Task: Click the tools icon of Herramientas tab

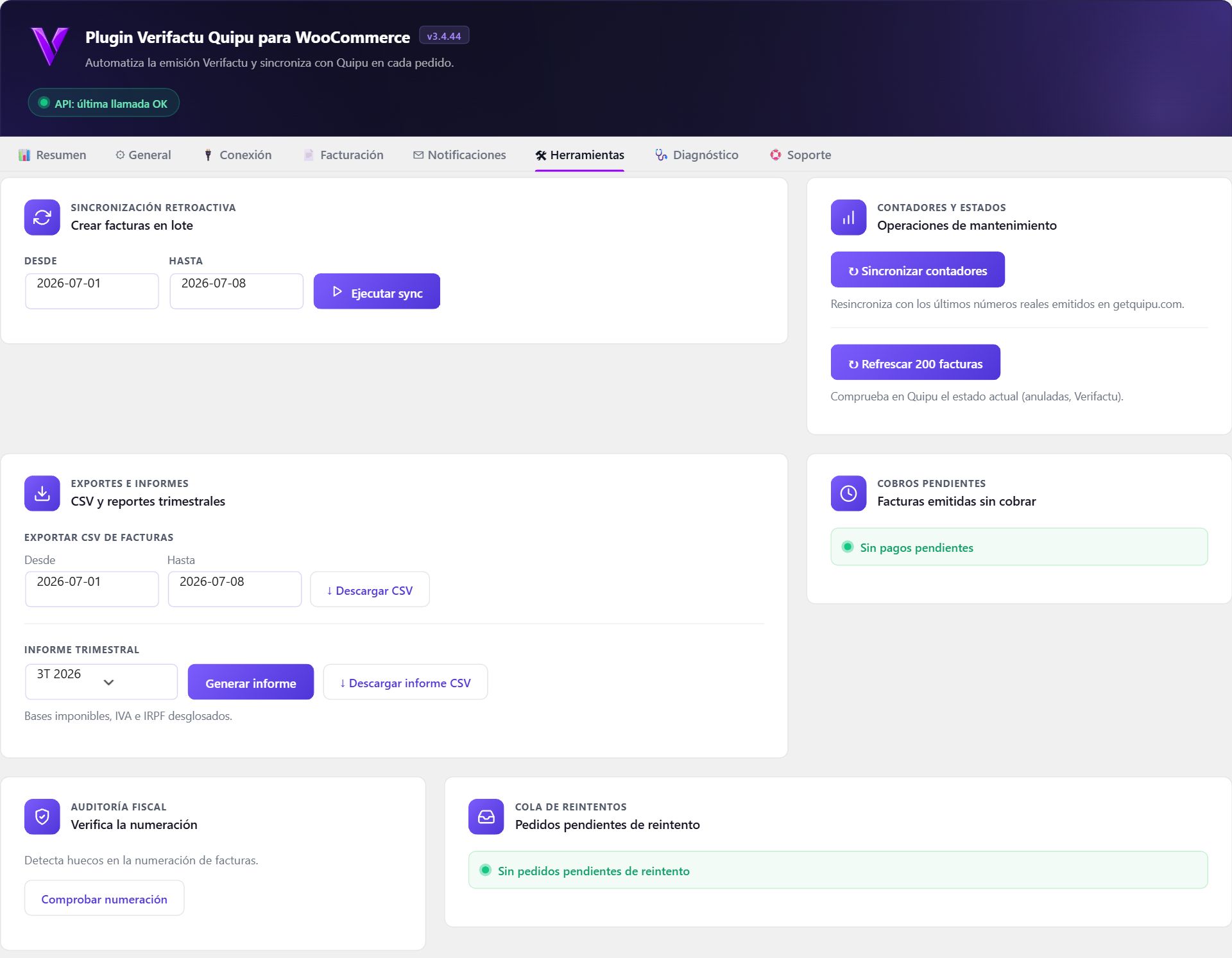Action: pyautogui.click(x=541, y=155)
